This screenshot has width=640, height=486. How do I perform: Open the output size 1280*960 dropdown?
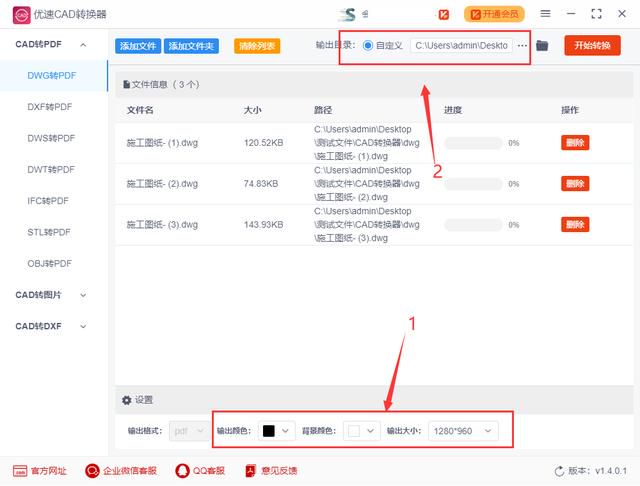pos(463,431)
